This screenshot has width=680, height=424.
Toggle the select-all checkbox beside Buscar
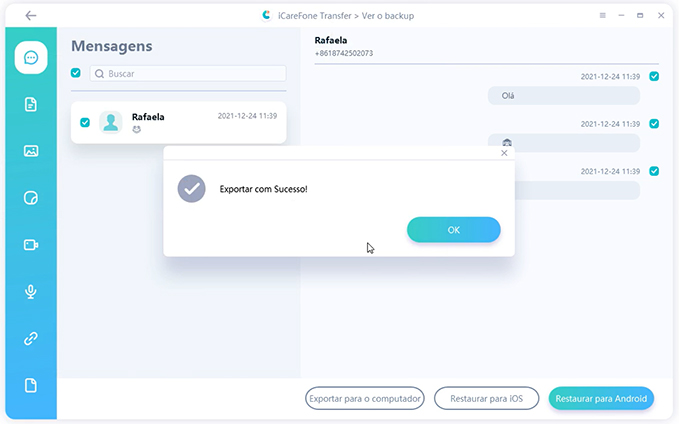[x=76, y=73]
